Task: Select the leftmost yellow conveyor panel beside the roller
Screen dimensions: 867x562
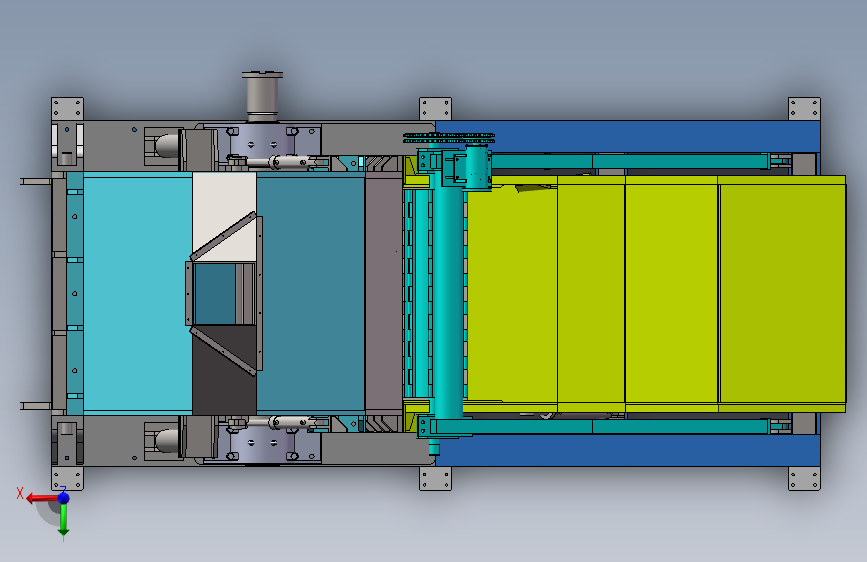Action: [511, 294]
